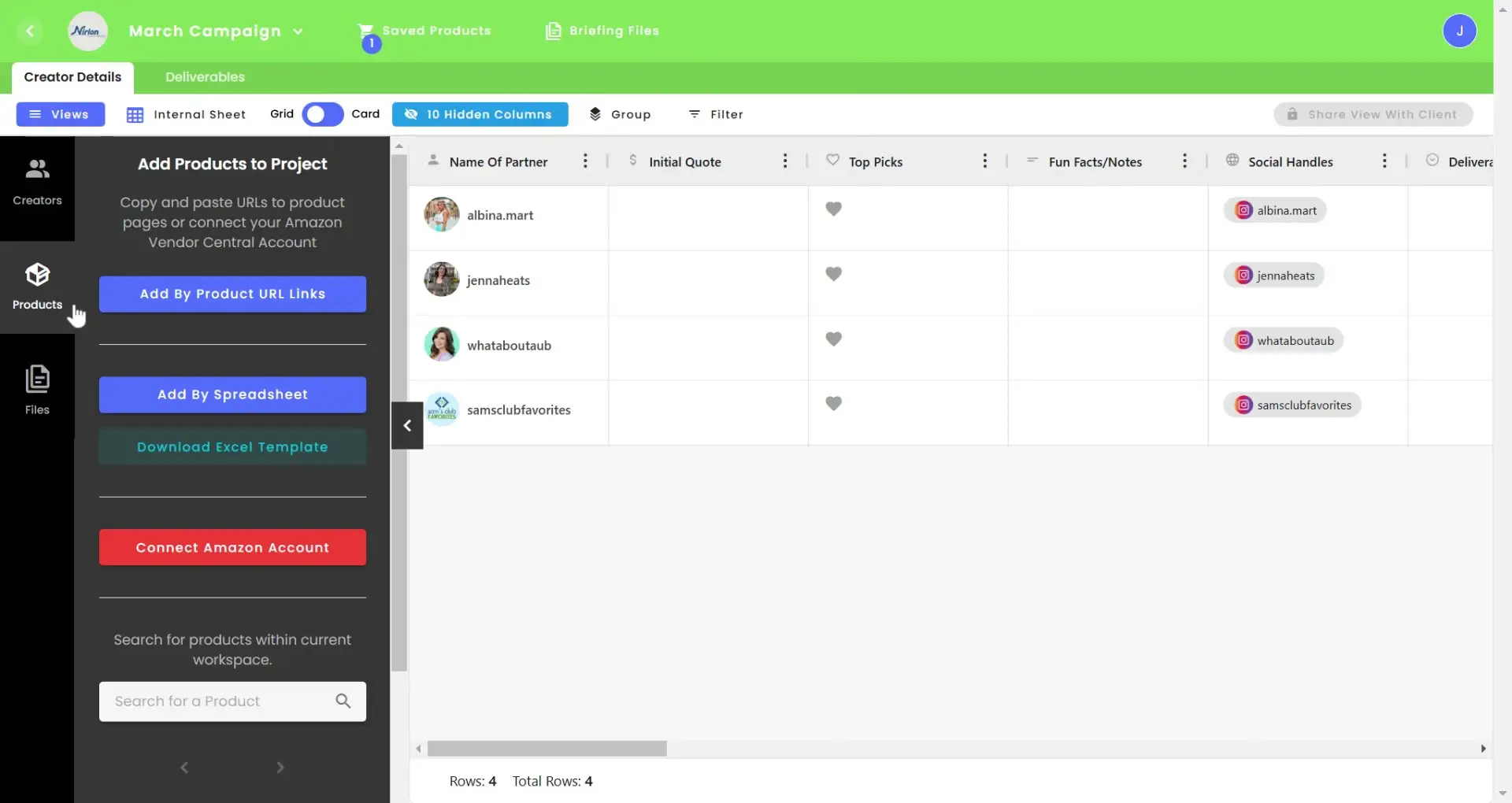The width and height of the screenshot is (1512, 803).
Task: Open the user profile circle at top right
Action: point(1462,31)
